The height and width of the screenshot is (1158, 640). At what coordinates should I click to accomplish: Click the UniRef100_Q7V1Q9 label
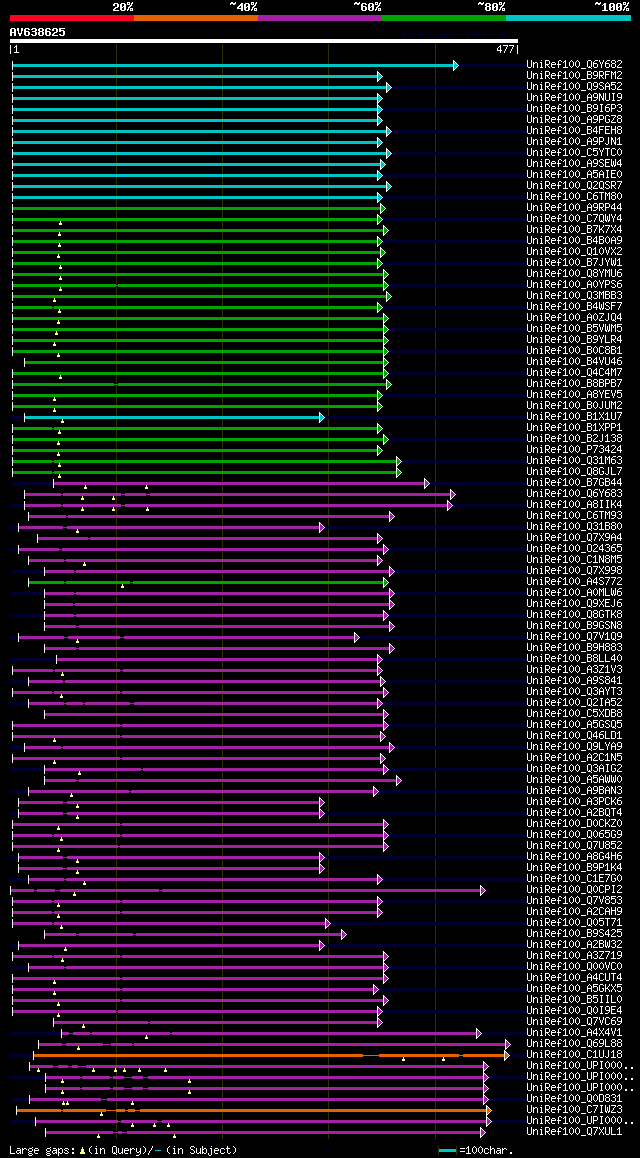pos(574,637)
